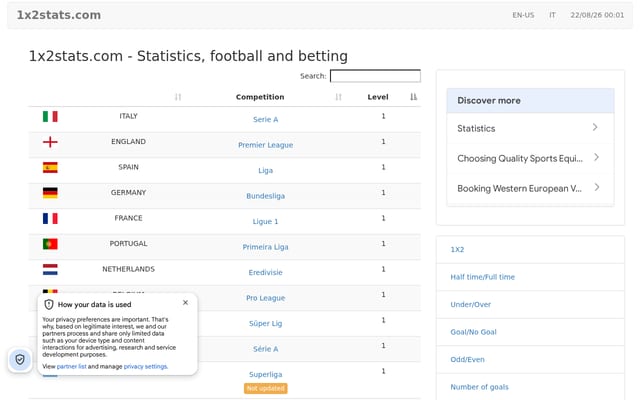Switch language to EN-US

click(523, 15)
